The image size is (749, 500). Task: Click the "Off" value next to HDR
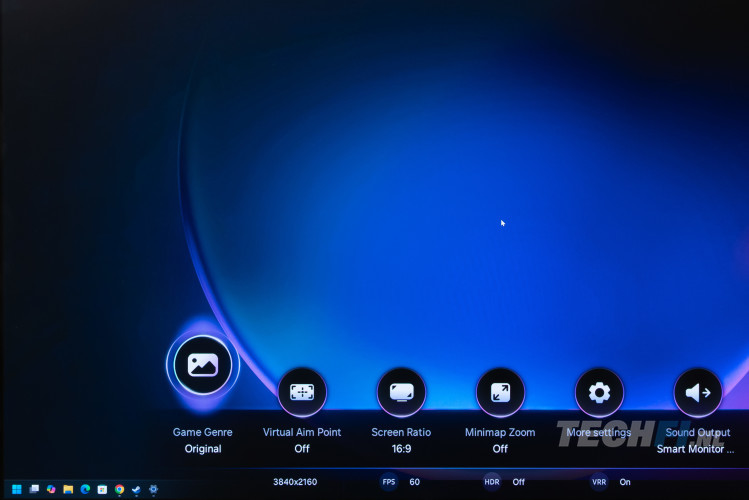tap(519, 482)
